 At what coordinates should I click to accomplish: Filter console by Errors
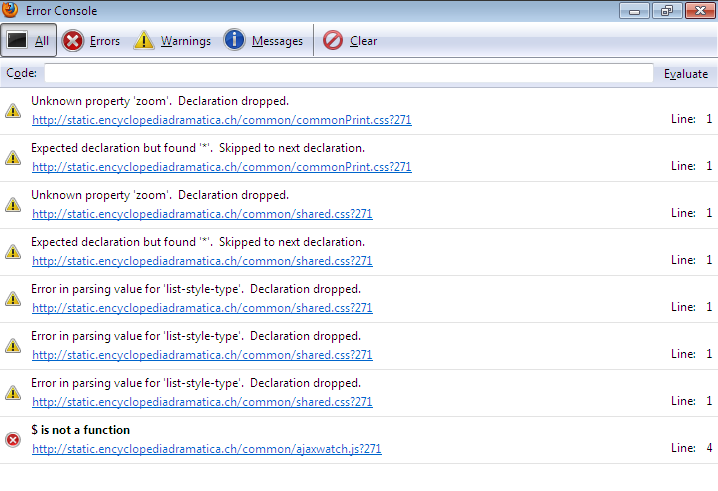click(91, 41)
